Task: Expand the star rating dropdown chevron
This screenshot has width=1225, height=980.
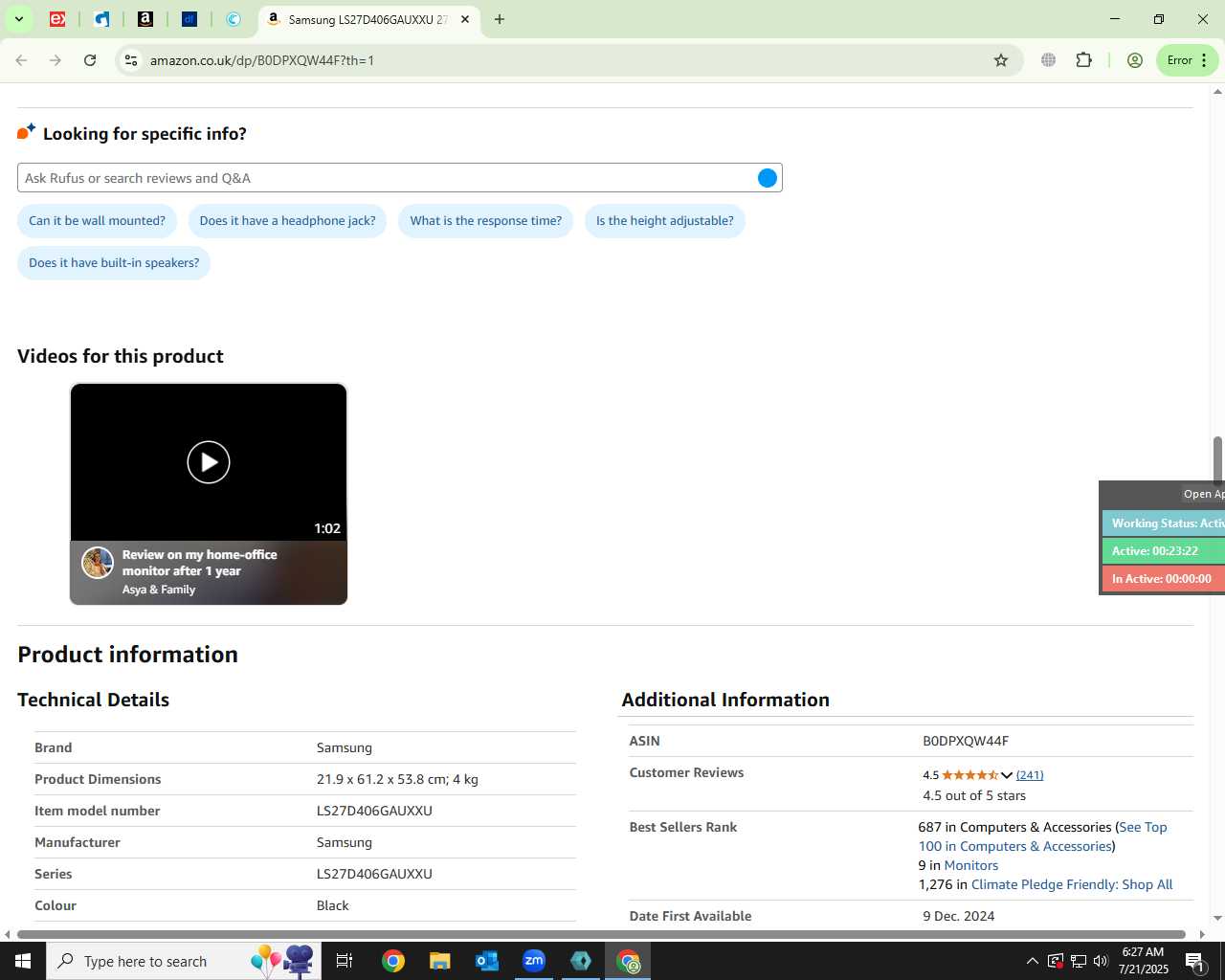Action: 1007,775
